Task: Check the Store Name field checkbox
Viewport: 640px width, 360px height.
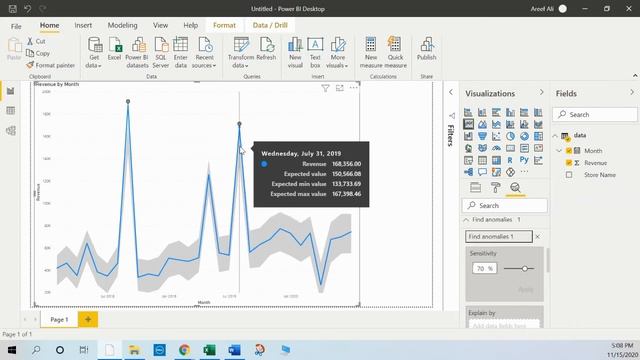Action: 569,175
